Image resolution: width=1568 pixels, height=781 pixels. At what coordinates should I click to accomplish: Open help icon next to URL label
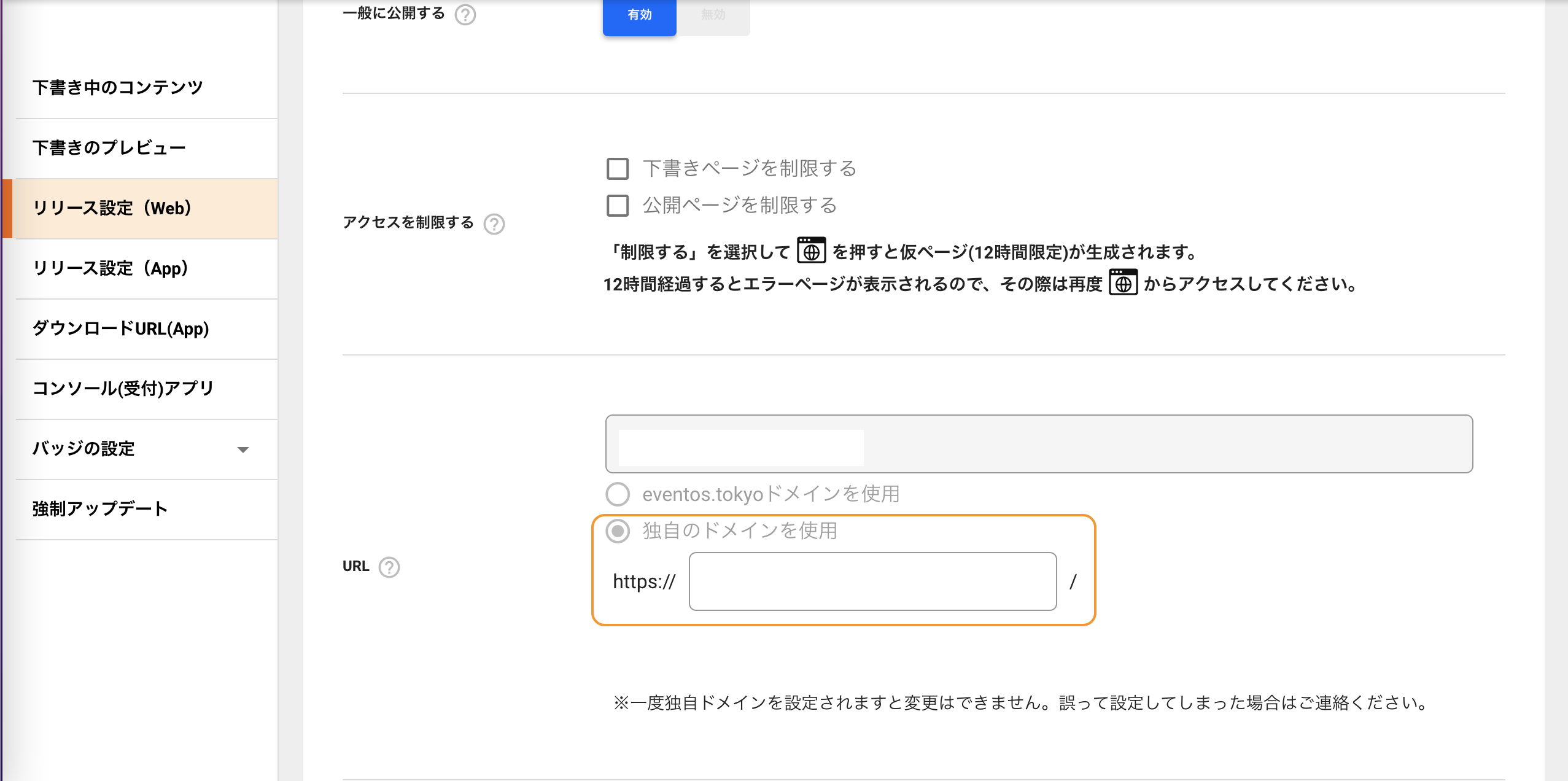click(x=389, y=567)
